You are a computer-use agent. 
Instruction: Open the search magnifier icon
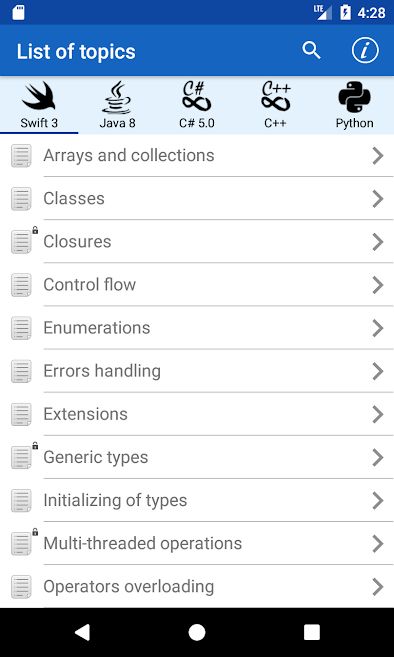[x=311, y=50]
